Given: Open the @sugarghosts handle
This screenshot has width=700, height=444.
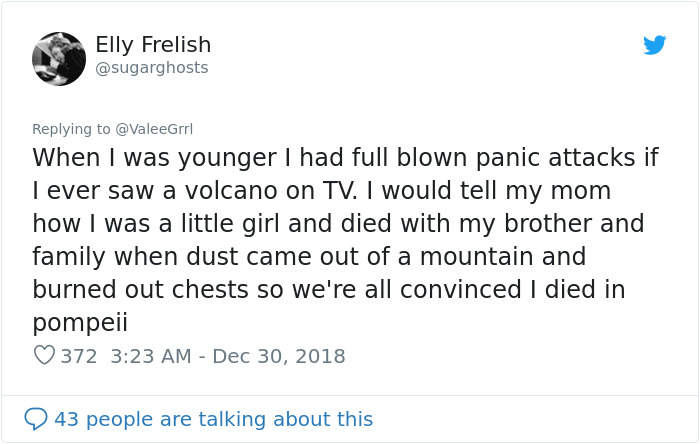Looking at the screenshot, I should [x=151, y=68].
